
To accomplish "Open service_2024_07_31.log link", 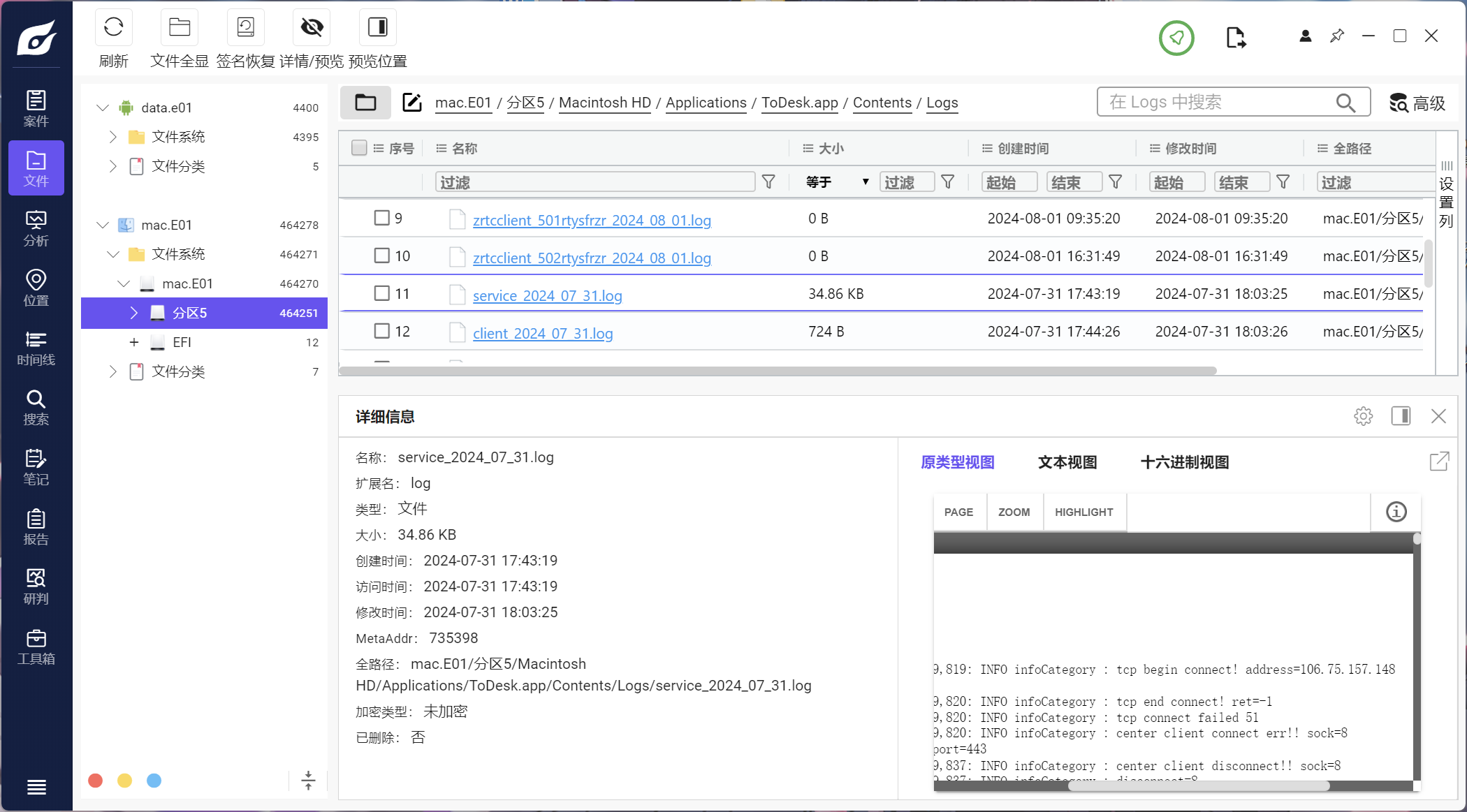I will point(547,295).
